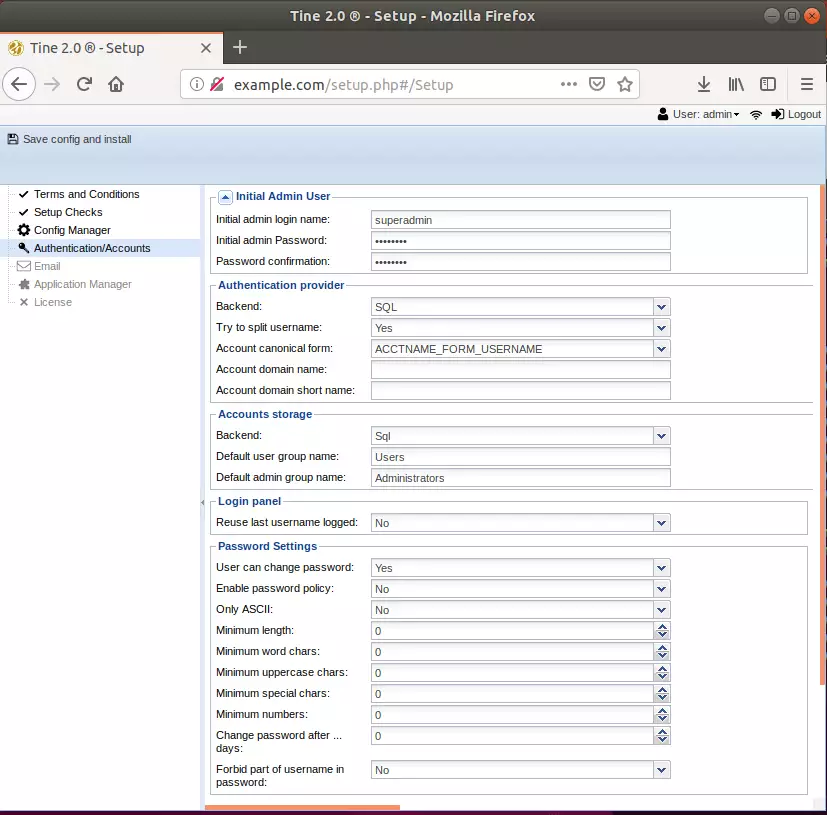The image size is (827, 815).
Task: Select Setup Checks in setup tree
Action: click(x=68, y=212)
